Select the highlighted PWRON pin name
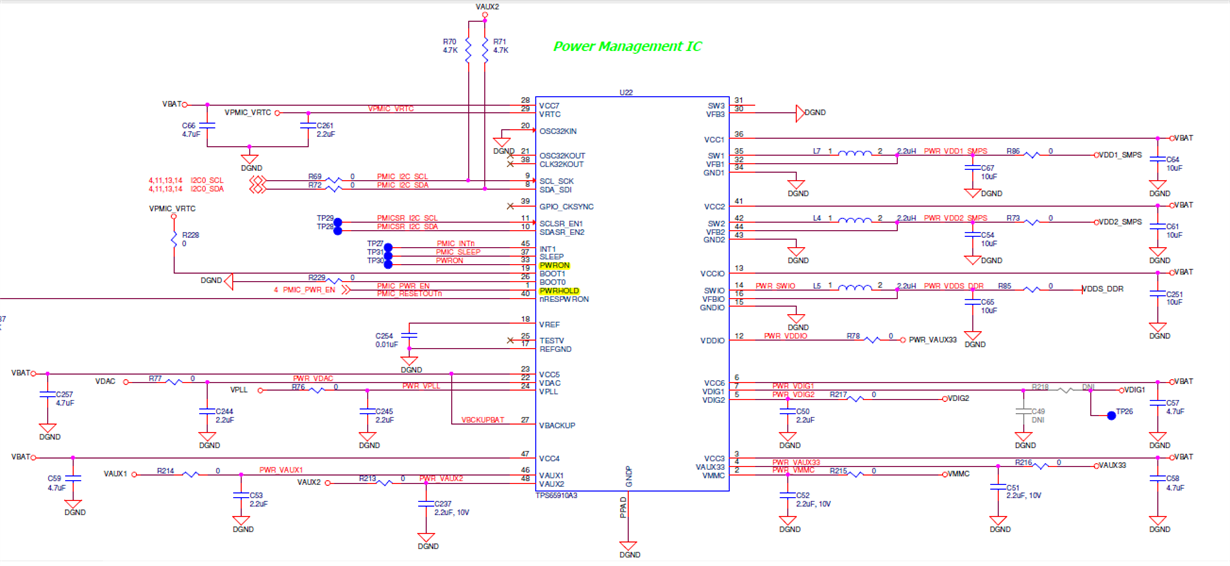This screenshot has height=566, width=1230. pos(553,266)
